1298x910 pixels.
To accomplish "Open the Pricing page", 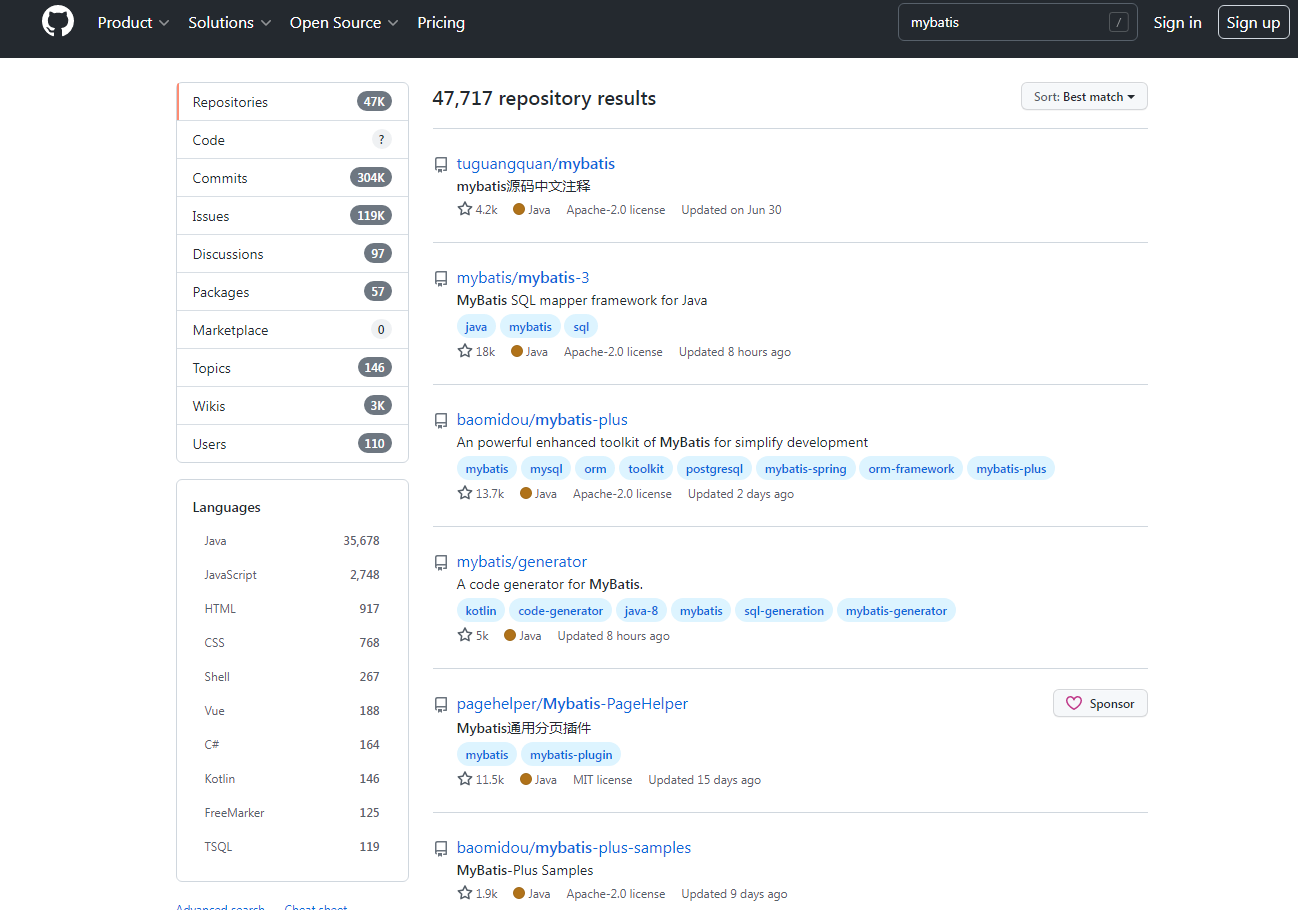I will pyautogui.click(x=441, y=22).
